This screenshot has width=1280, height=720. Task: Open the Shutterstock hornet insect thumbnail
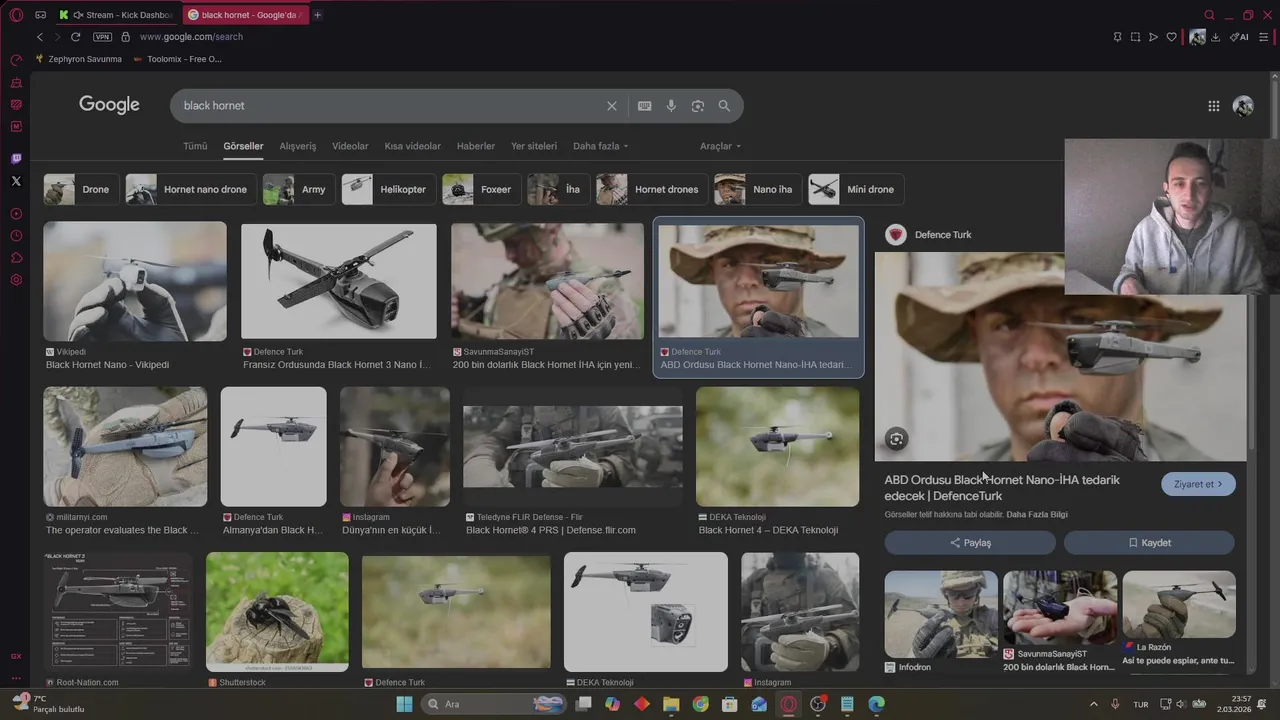[277, 612]
